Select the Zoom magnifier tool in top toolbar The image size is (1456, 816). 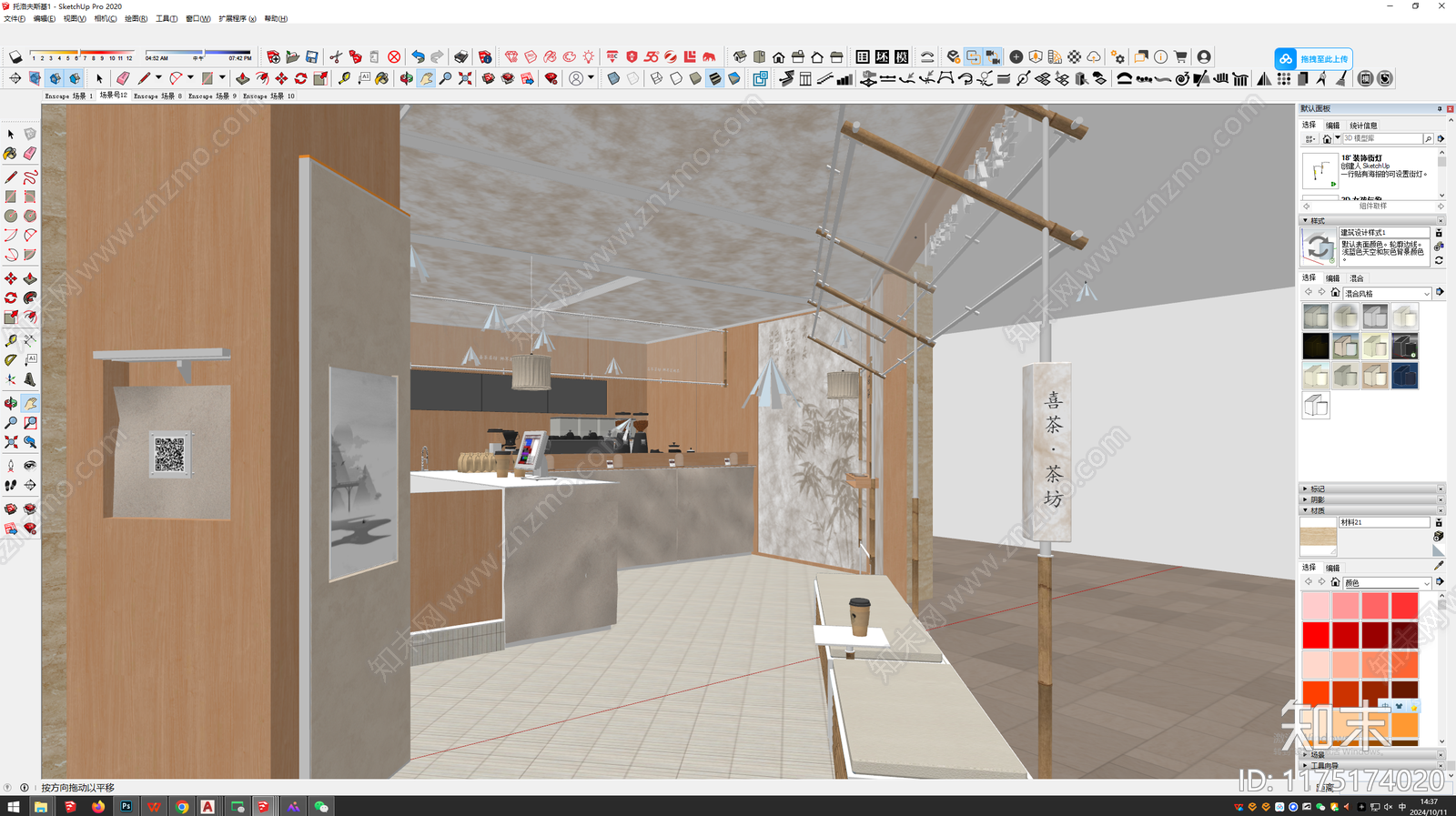[445, 78]
